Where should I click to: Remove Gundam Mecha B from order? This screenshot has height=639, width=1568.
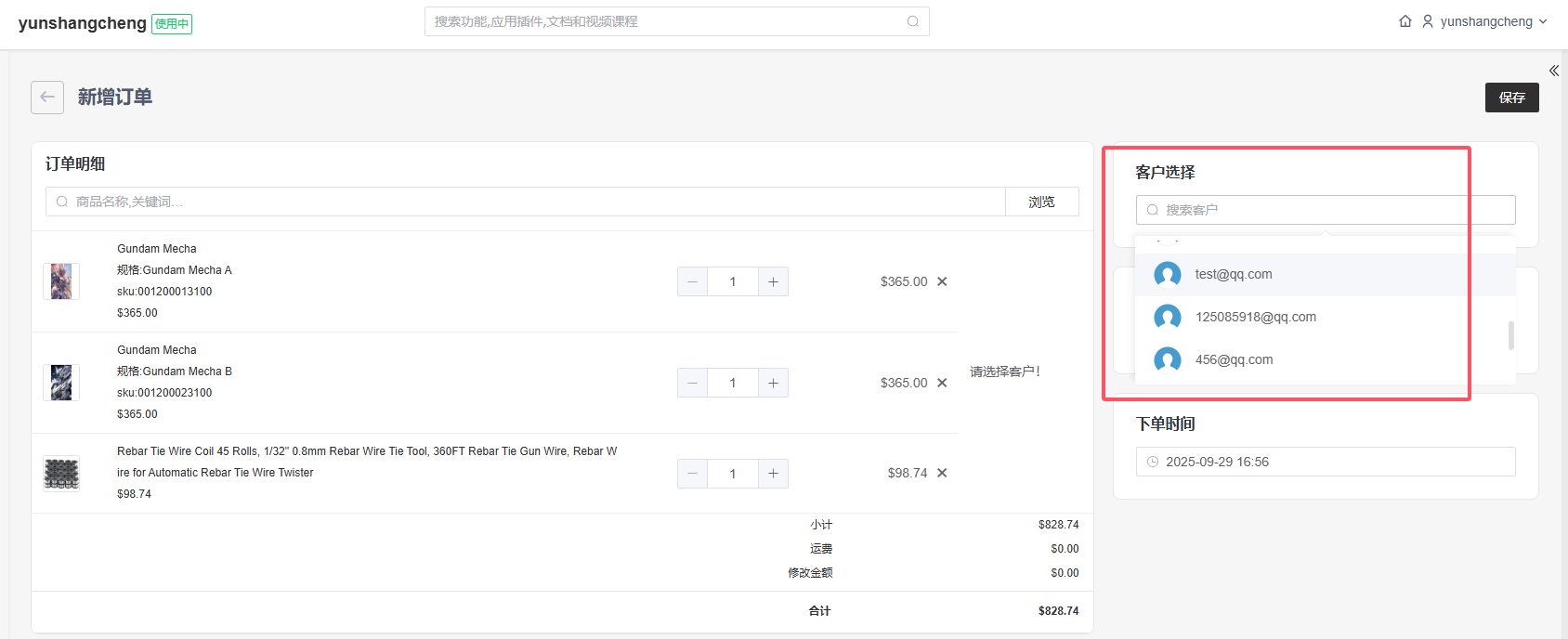click(942, 383)
